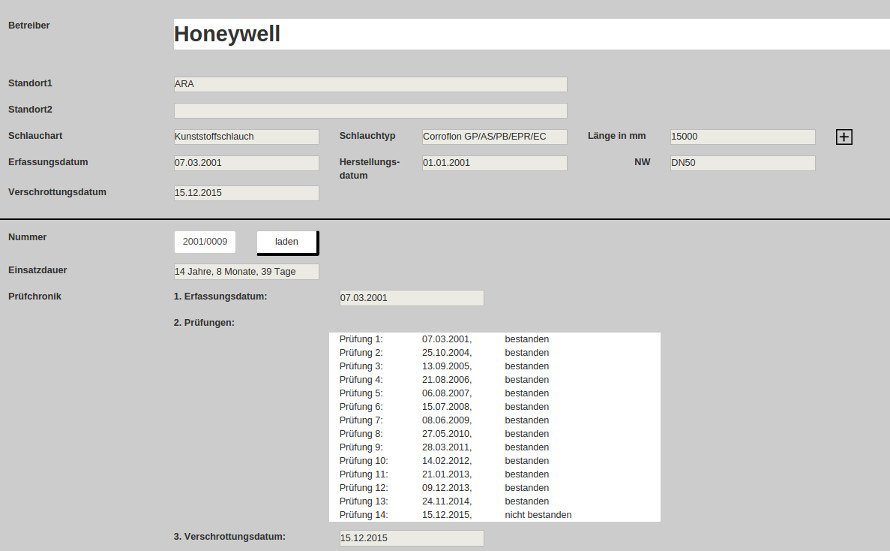This screenshot has width=890, height=551.
Task: Click the '2. Prüfungen:' heading
Action: coord(204,323)
